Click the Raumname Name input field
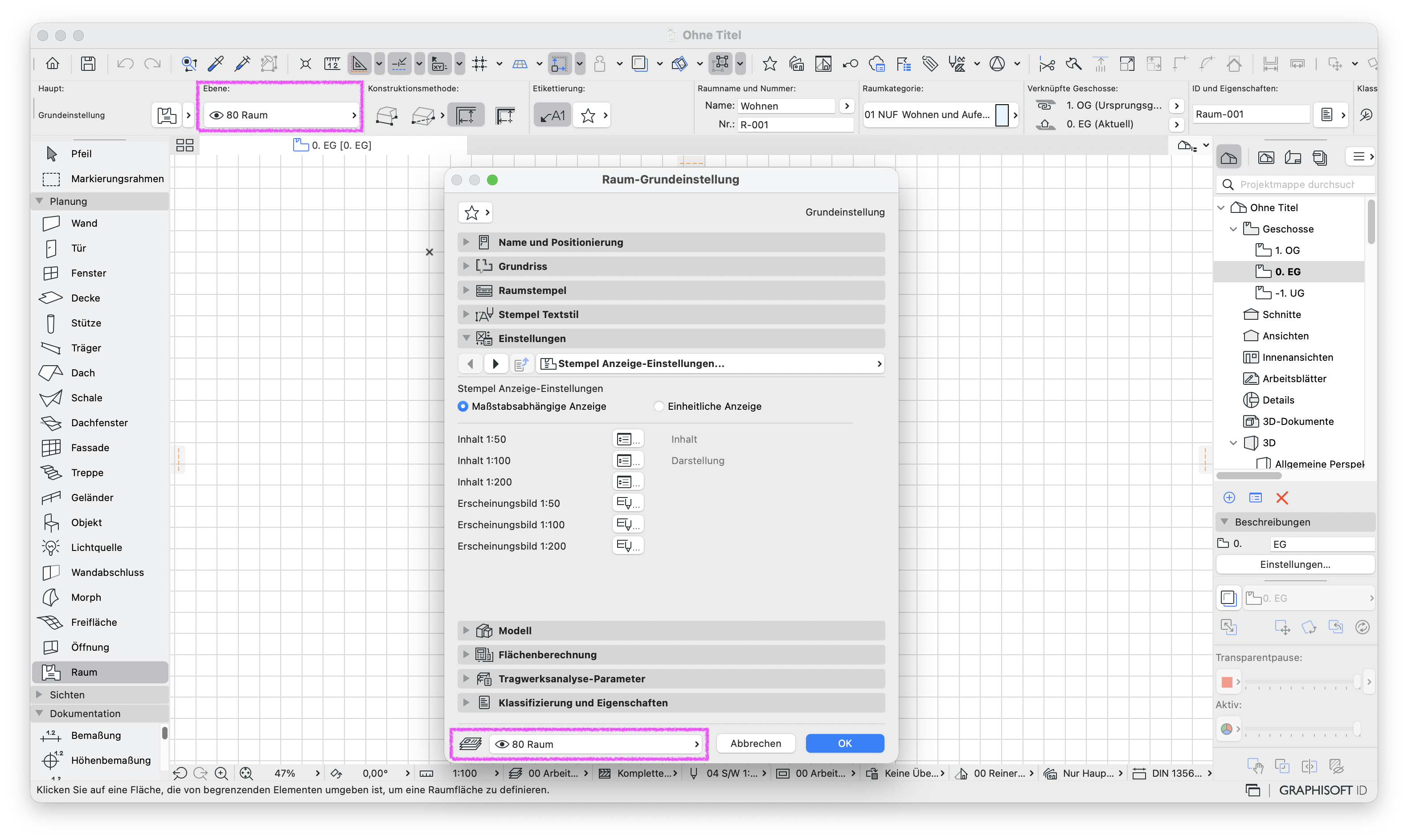The width and height of the screenshot is (1408, 840). pyautogui.click(x=786, y=106)
